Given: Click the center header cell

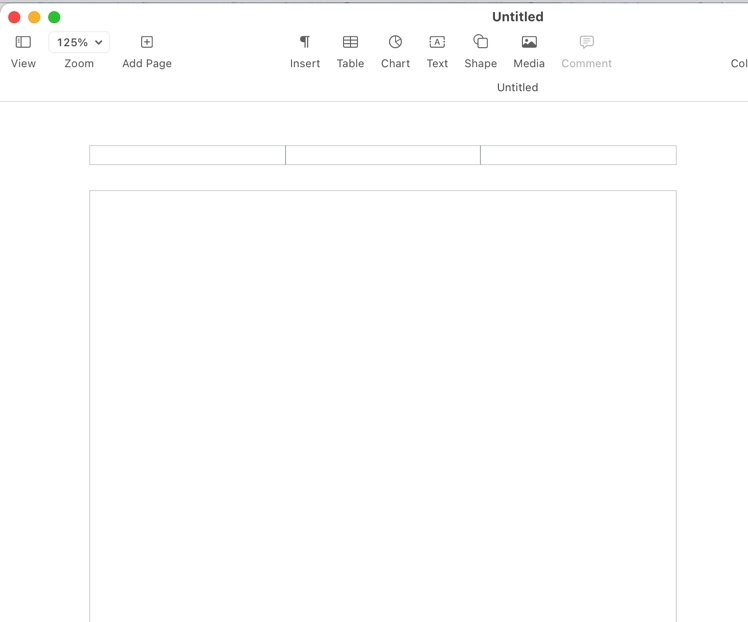Looking at the screenshot, I should [x=383, y=155].
